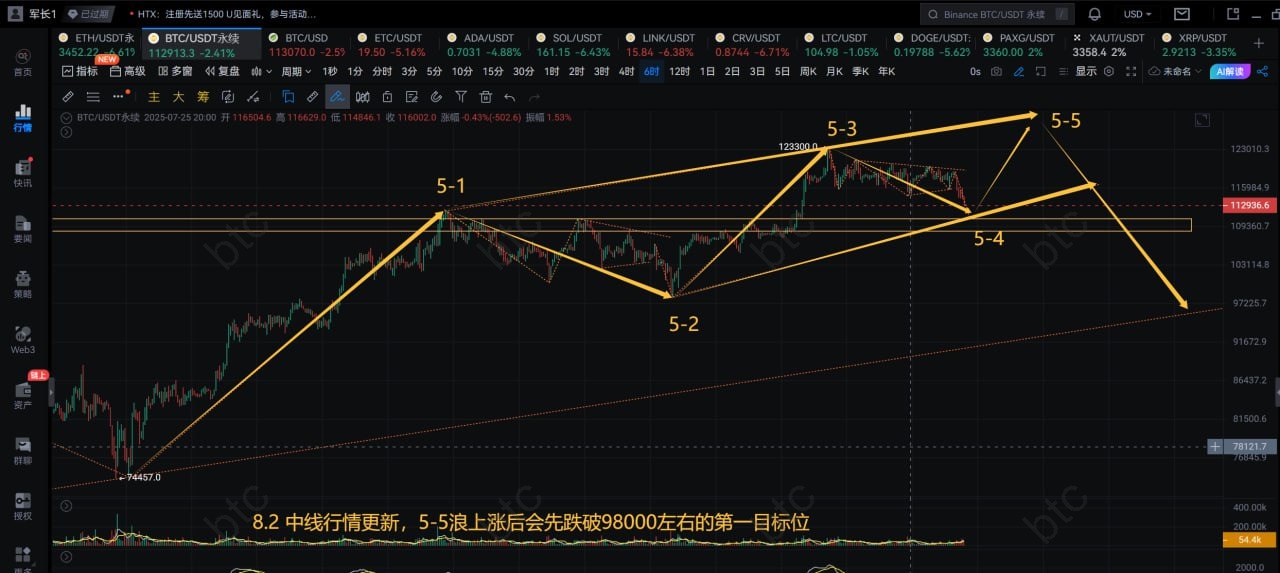Open the 授权 authorization sidebar item
Image resolution: width=1280 pixels, height=573 pixels.
tap(22, 505)
